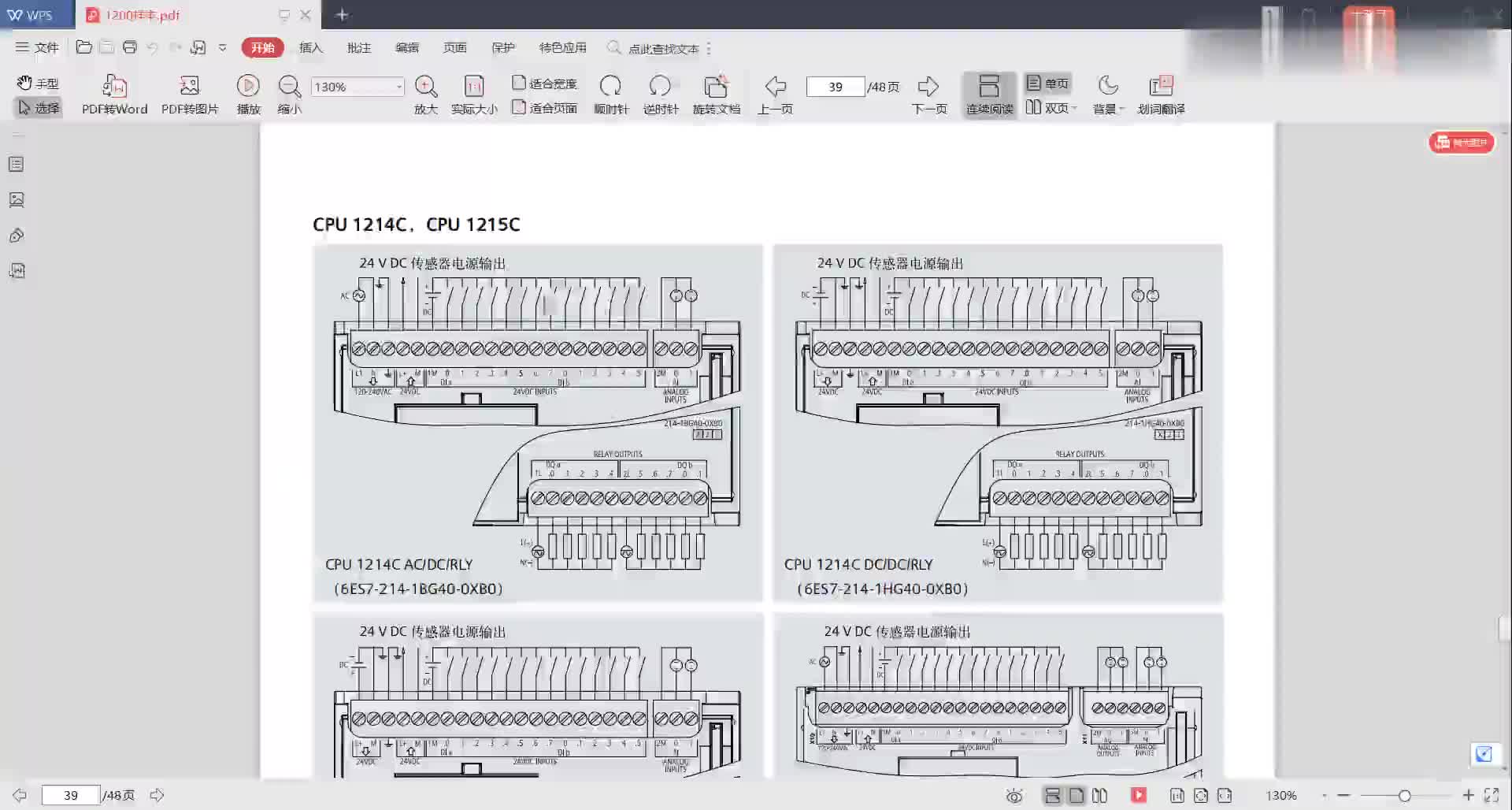Open the bottom sidebar panel icon
Image resolution: width=1512 pixels, height=810 pixels.
pyautogui.click(x=17, y=271)
